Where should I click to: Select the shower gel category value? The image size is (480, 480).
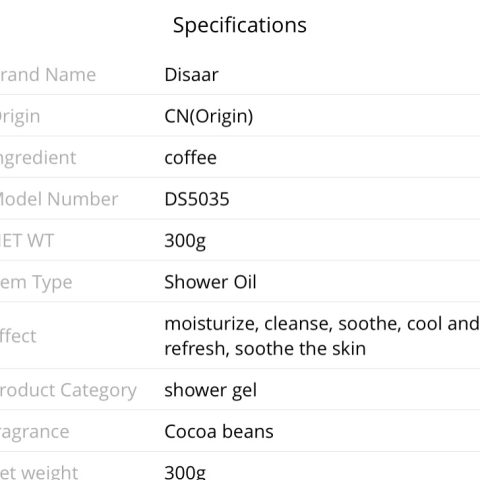(x=211, y=391)
